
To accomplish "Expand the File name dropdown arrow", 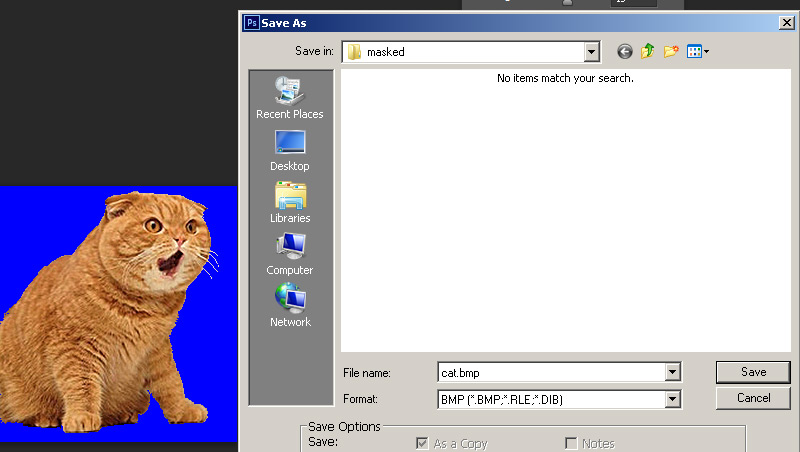I will [672, 372].
